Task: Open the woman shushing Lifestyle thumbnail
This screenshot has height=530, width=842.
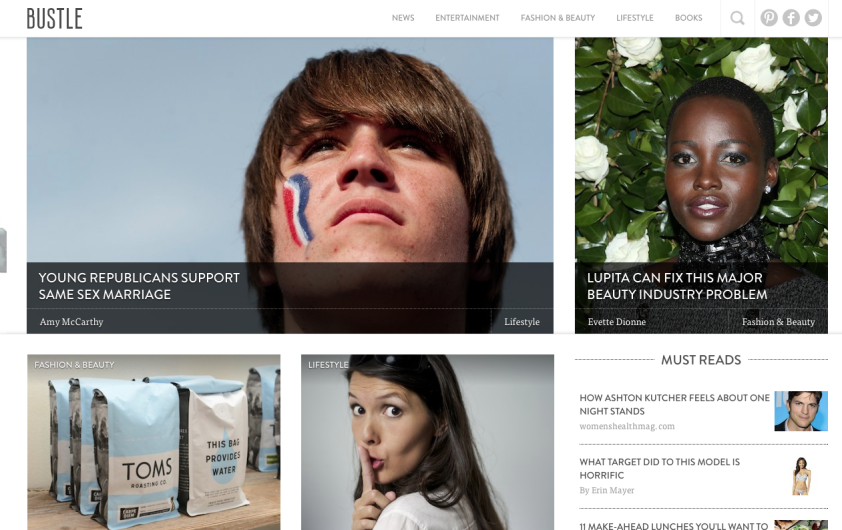Action: [427, 442]
